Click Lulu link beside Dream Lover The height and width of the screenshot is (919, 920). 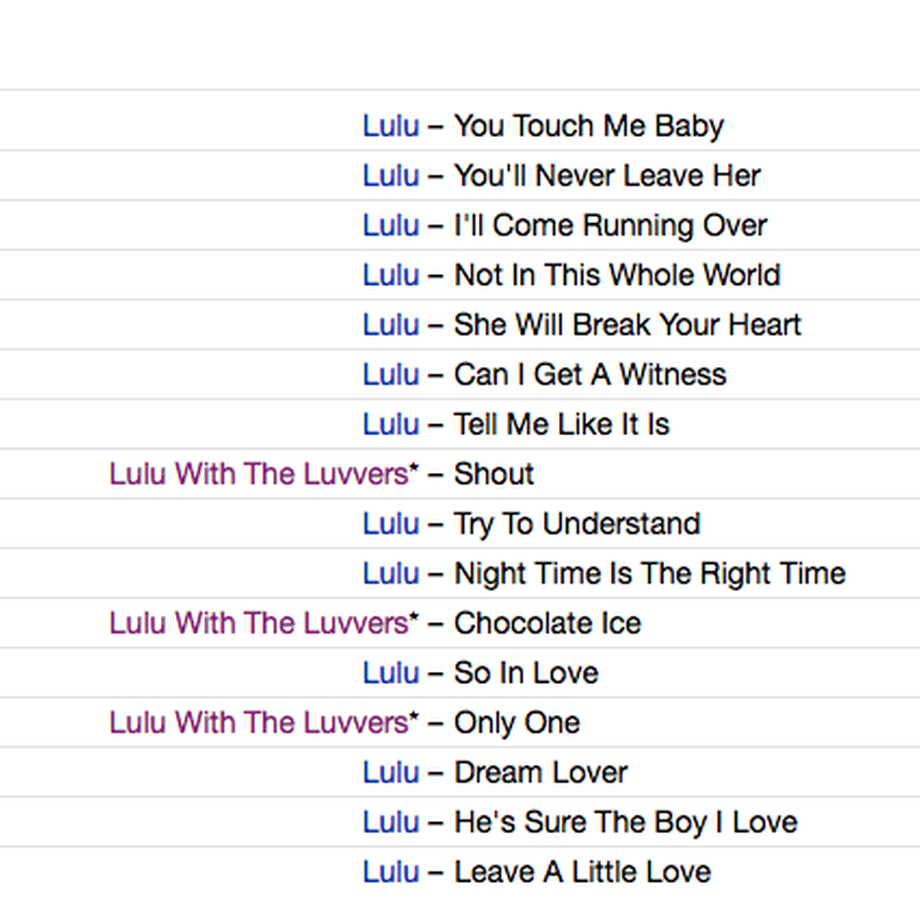391,772
